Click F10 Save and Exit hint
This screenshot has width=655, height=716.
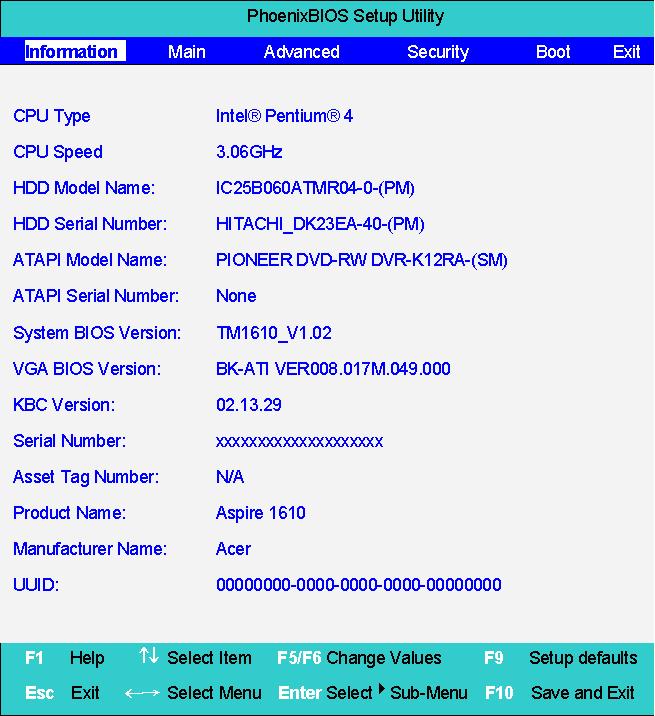point(560,693)
